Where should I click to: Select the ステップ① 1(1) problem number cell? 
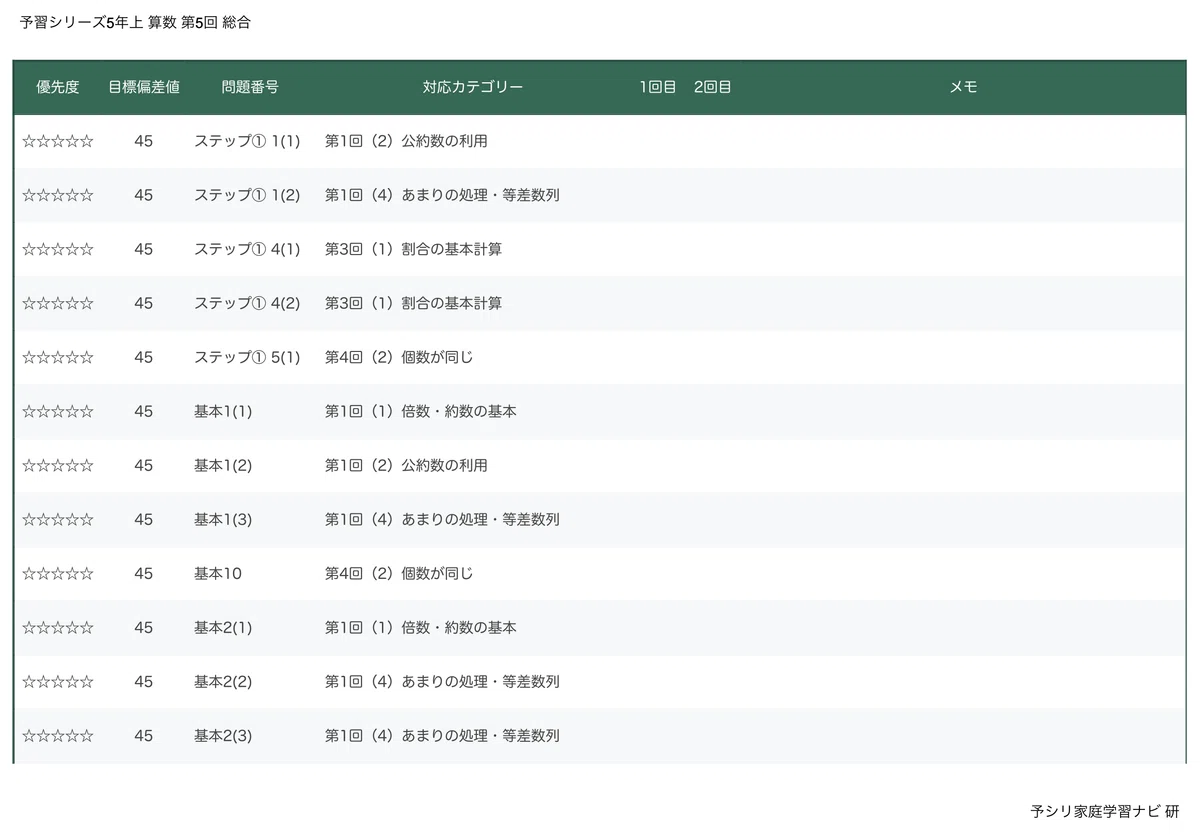(x=247, y=142)
